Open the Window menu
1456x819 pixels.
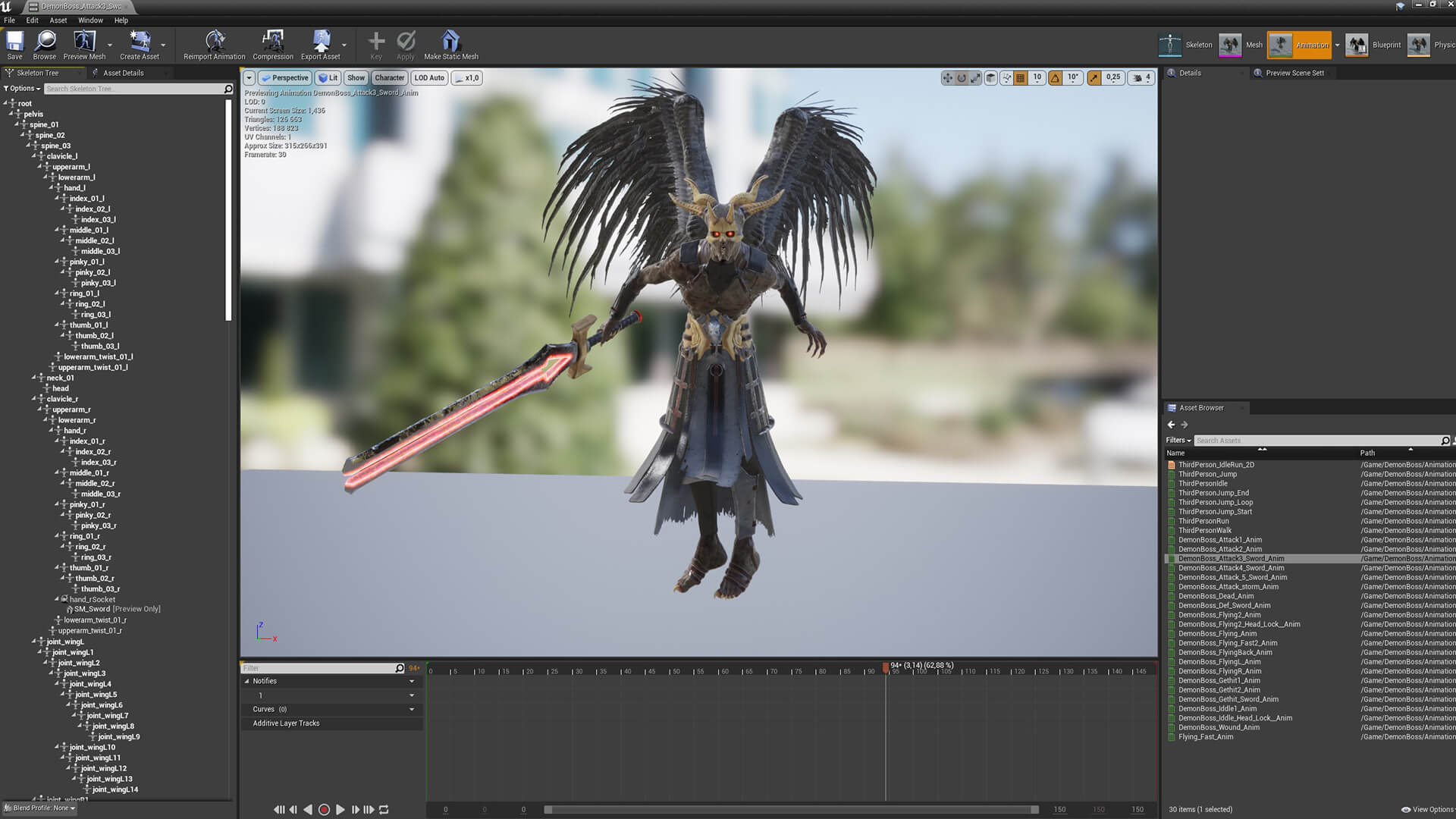[x=90, y=20]
